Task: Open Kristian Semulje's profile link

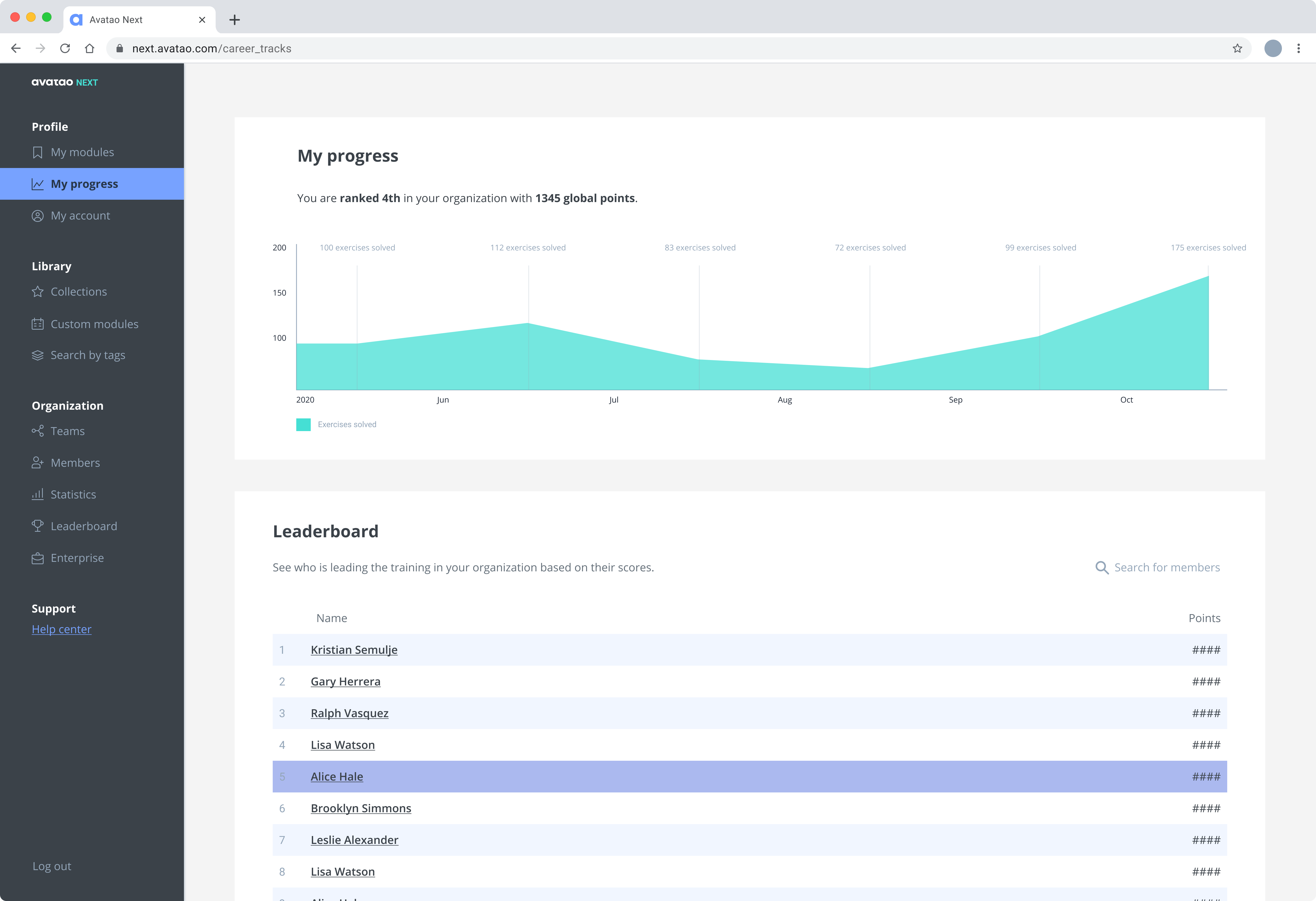Action: [354, 650]
